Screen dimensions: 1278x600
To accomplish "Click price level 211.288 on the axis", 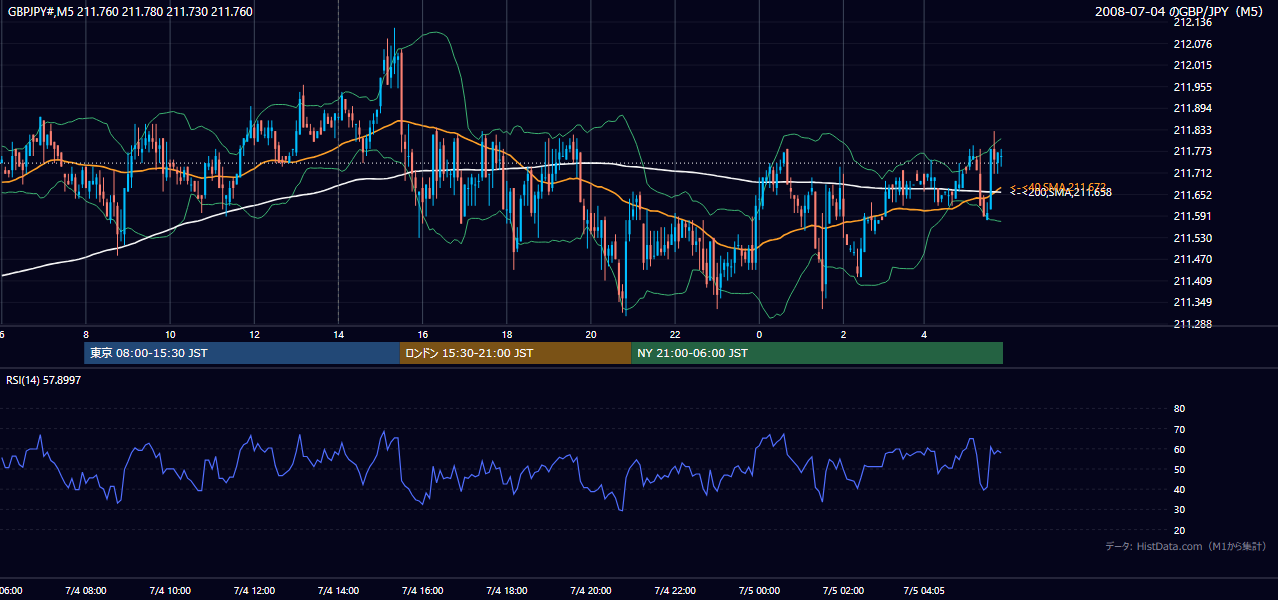I will tap(1193, 324).
